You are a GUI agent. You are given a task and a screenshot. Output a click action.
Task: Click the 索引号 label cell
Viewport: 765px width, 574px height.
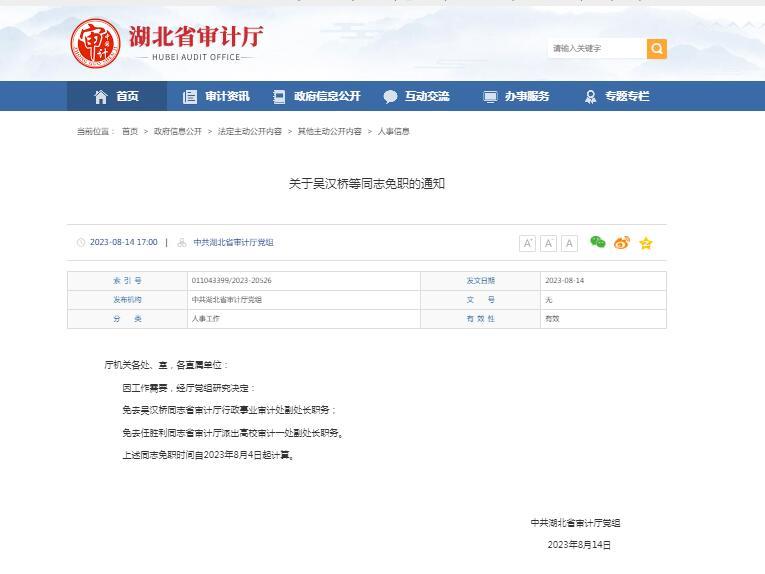[x=127, y=281]
